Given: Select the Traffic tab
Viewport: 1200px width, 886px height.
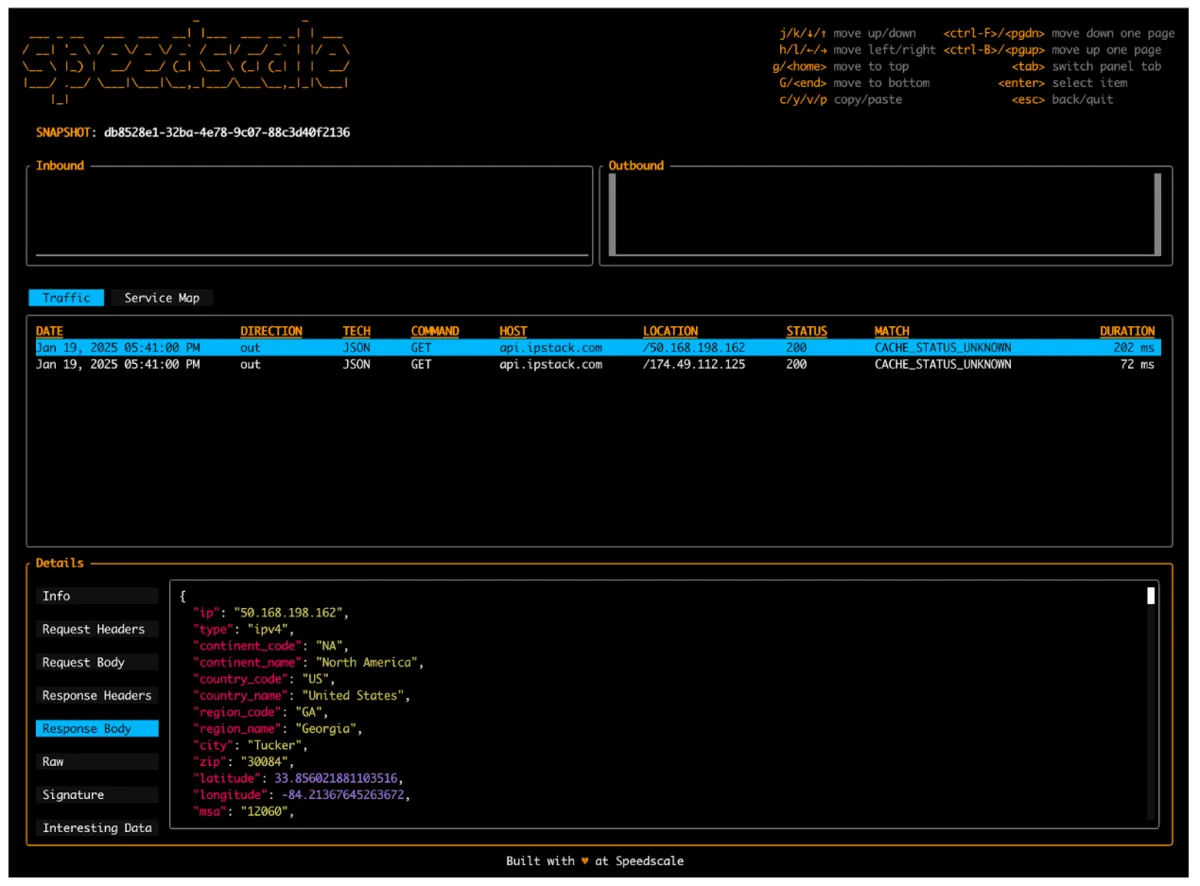Looking at the screenshot, I should (x=65, y=297).
